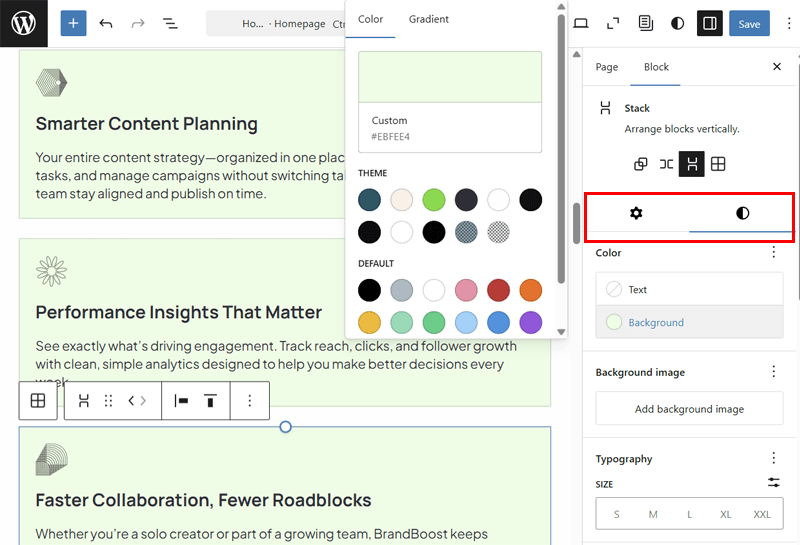Open the gear Settings tab in block inspector
Image resolution: width=800 pixels, height=545 pixels.
pyautogui.click(x=636, y=213)
